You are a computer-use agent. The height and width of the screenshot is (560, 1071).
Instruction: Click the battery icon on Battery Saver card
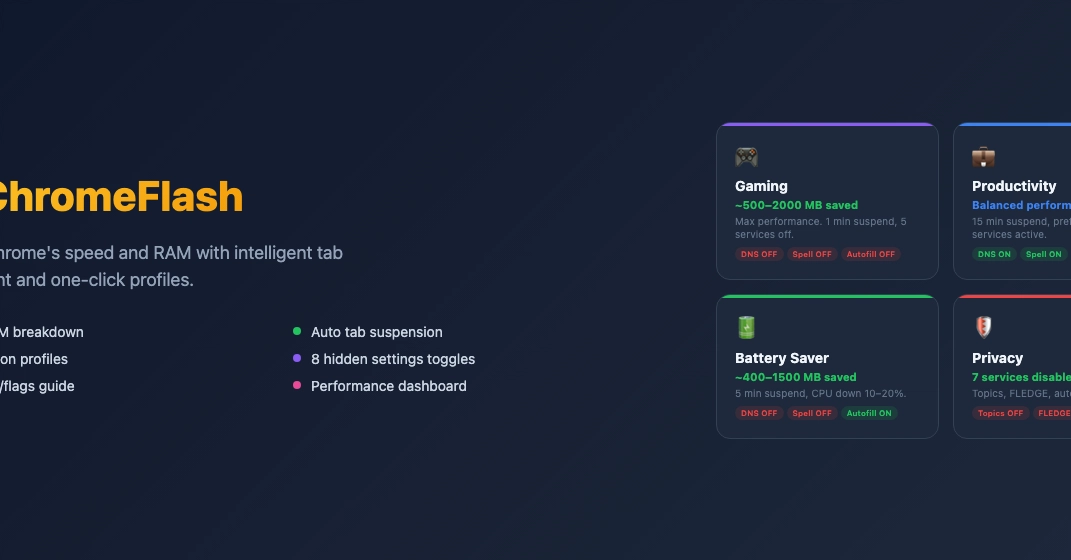pos(746,328)
